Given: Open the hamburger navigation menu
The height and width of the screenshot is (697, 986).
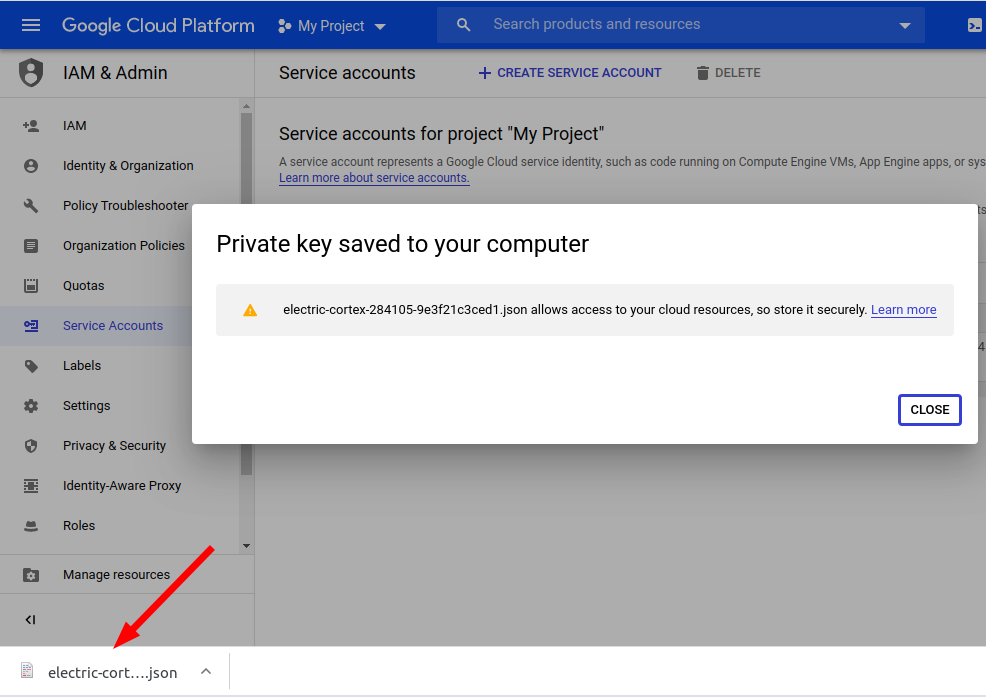Looking at the screenshot, I should [x=31, y=25].
